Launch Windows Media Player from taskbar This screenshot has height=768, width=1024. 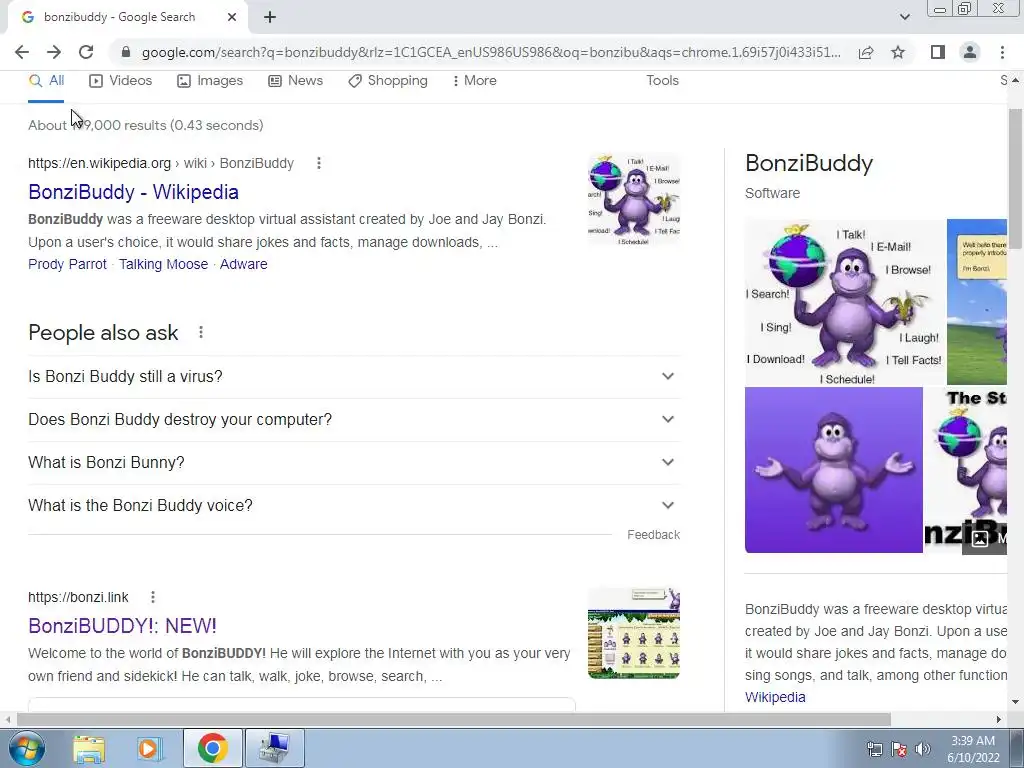point(149,748)
